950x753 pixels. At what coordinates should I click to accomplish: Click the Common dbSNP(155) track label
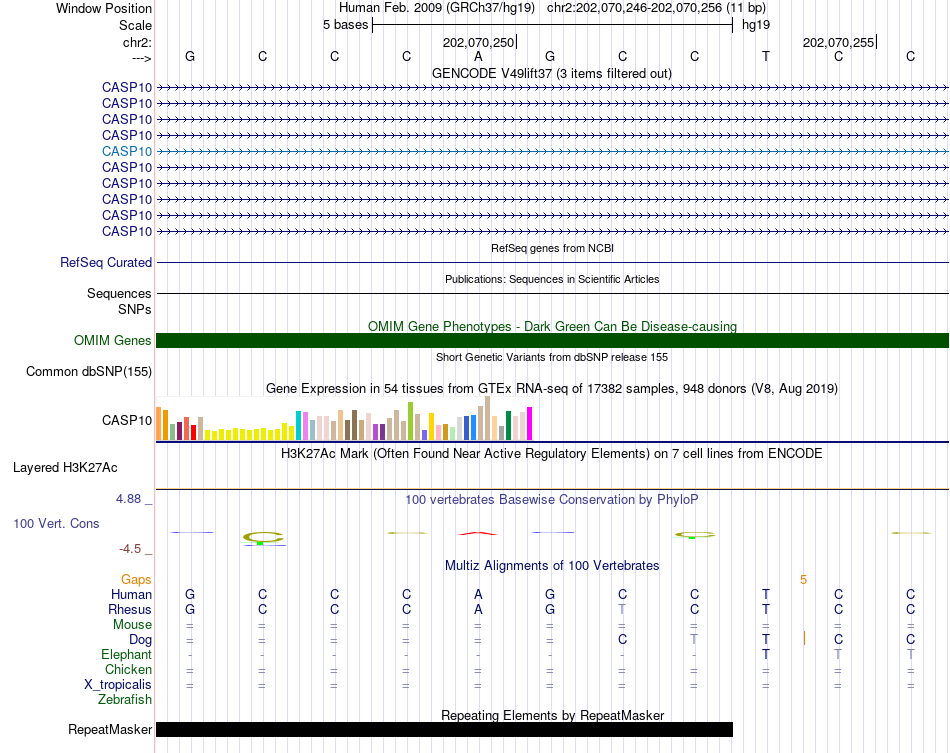tap(89, 371)
